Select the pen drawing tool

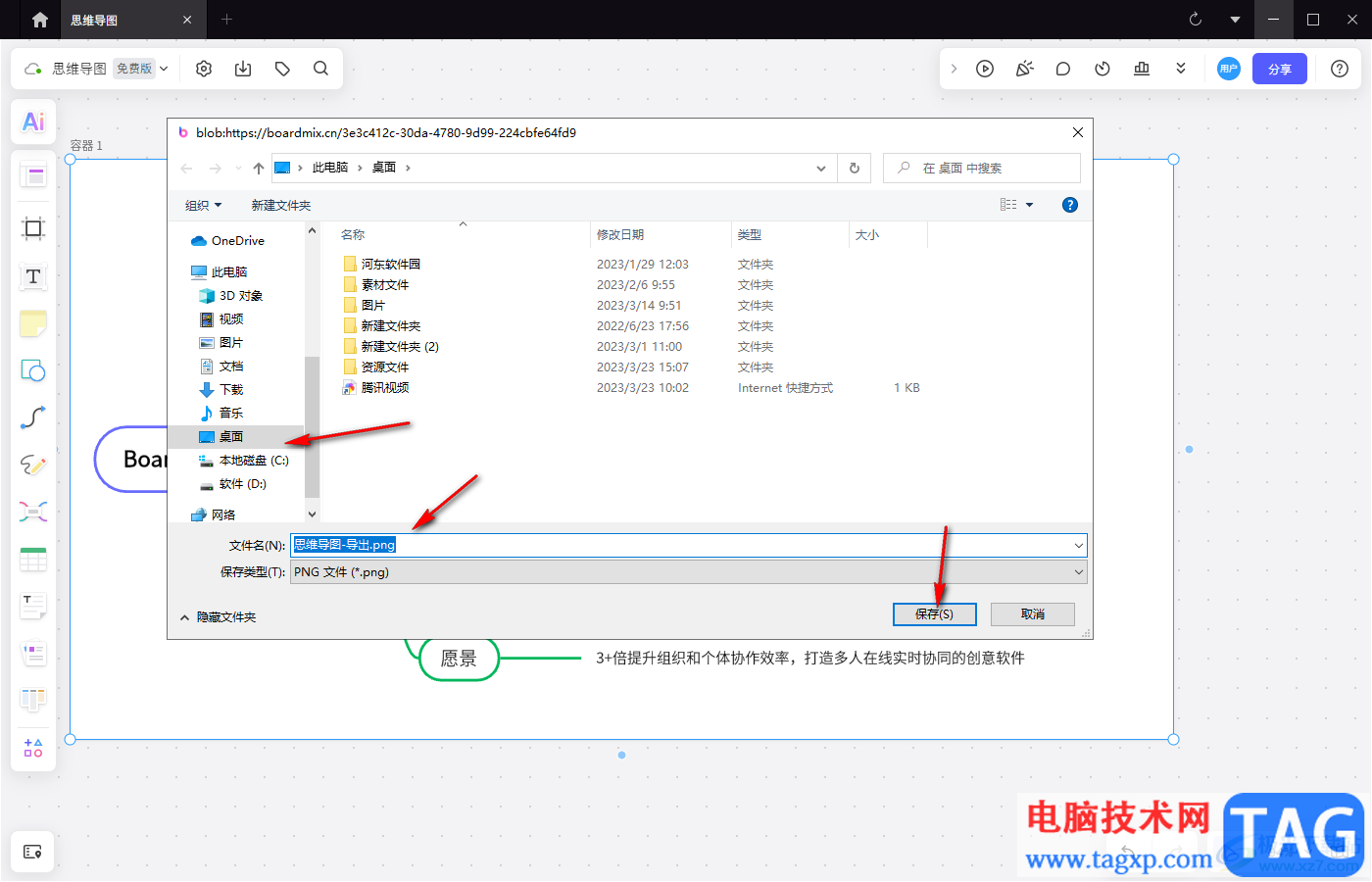coord(33,465)
